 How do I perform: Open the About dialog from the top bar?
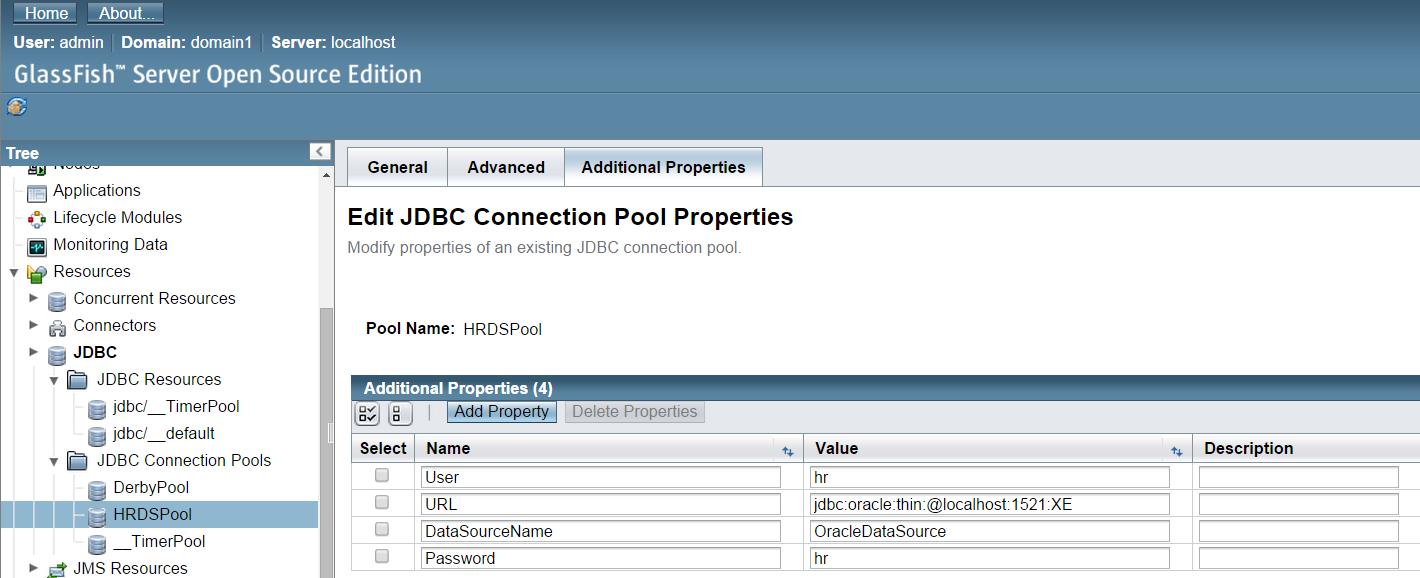tap(124, 12)
